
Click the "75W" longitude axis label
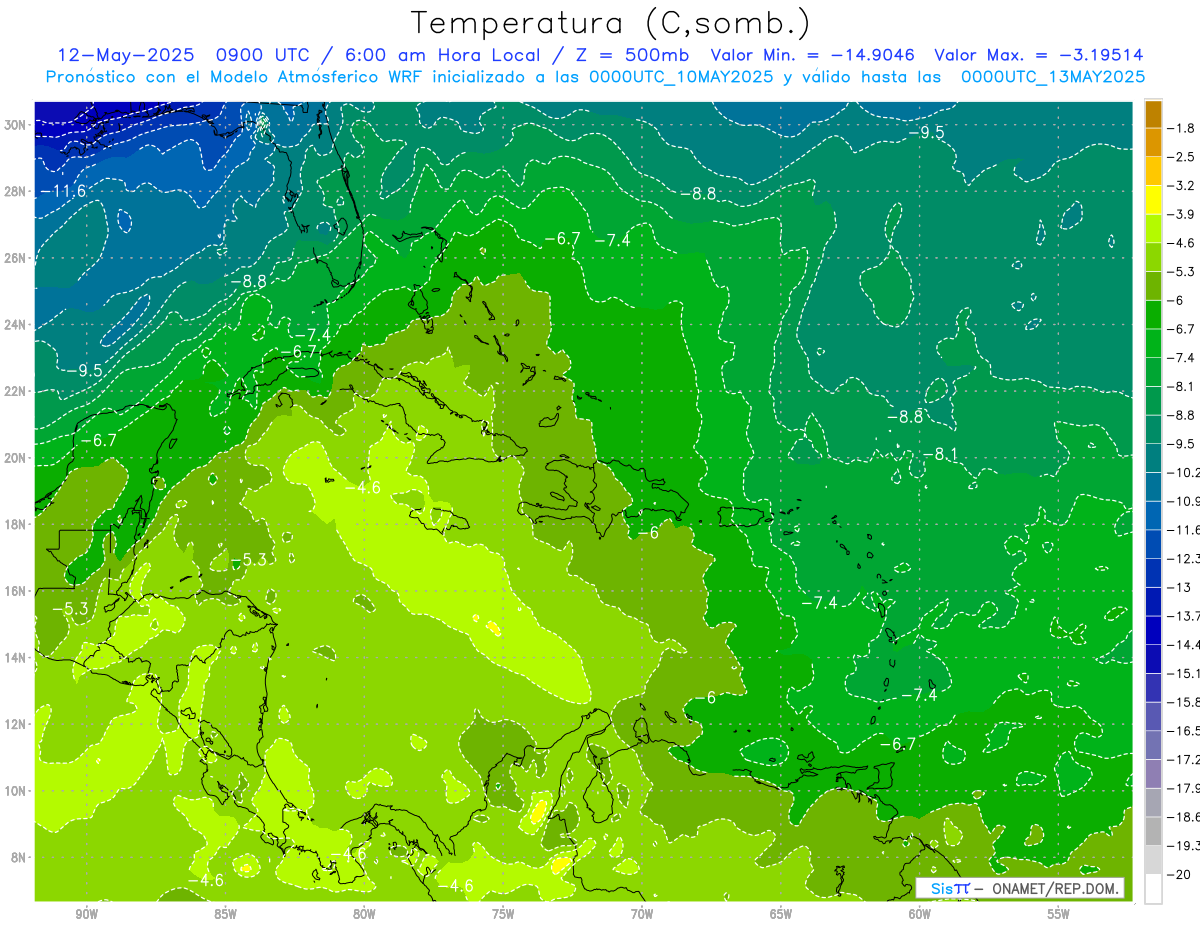[503, 914]
